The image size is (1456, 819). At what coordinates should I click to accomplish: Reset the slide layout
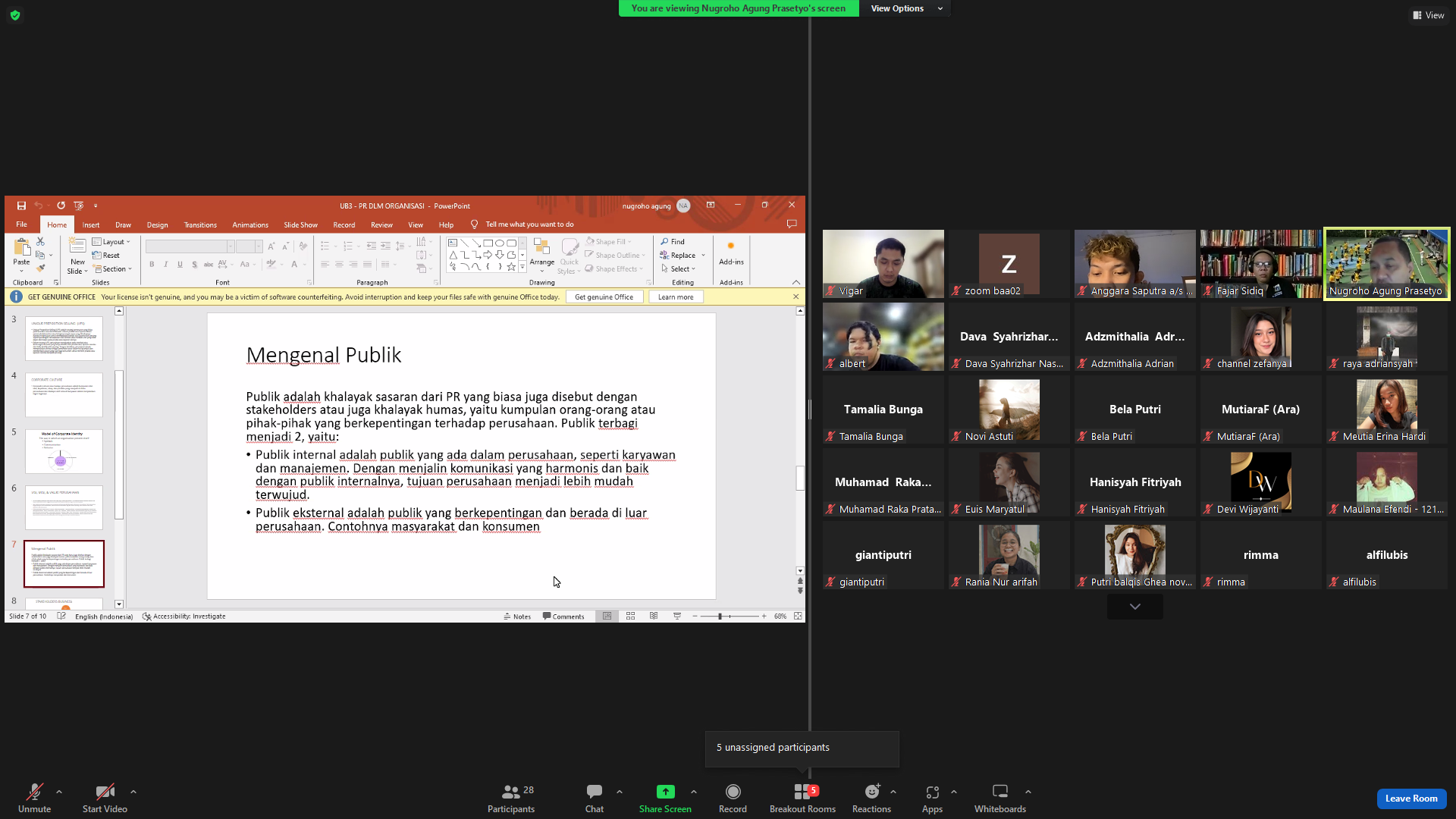(106, 256)
